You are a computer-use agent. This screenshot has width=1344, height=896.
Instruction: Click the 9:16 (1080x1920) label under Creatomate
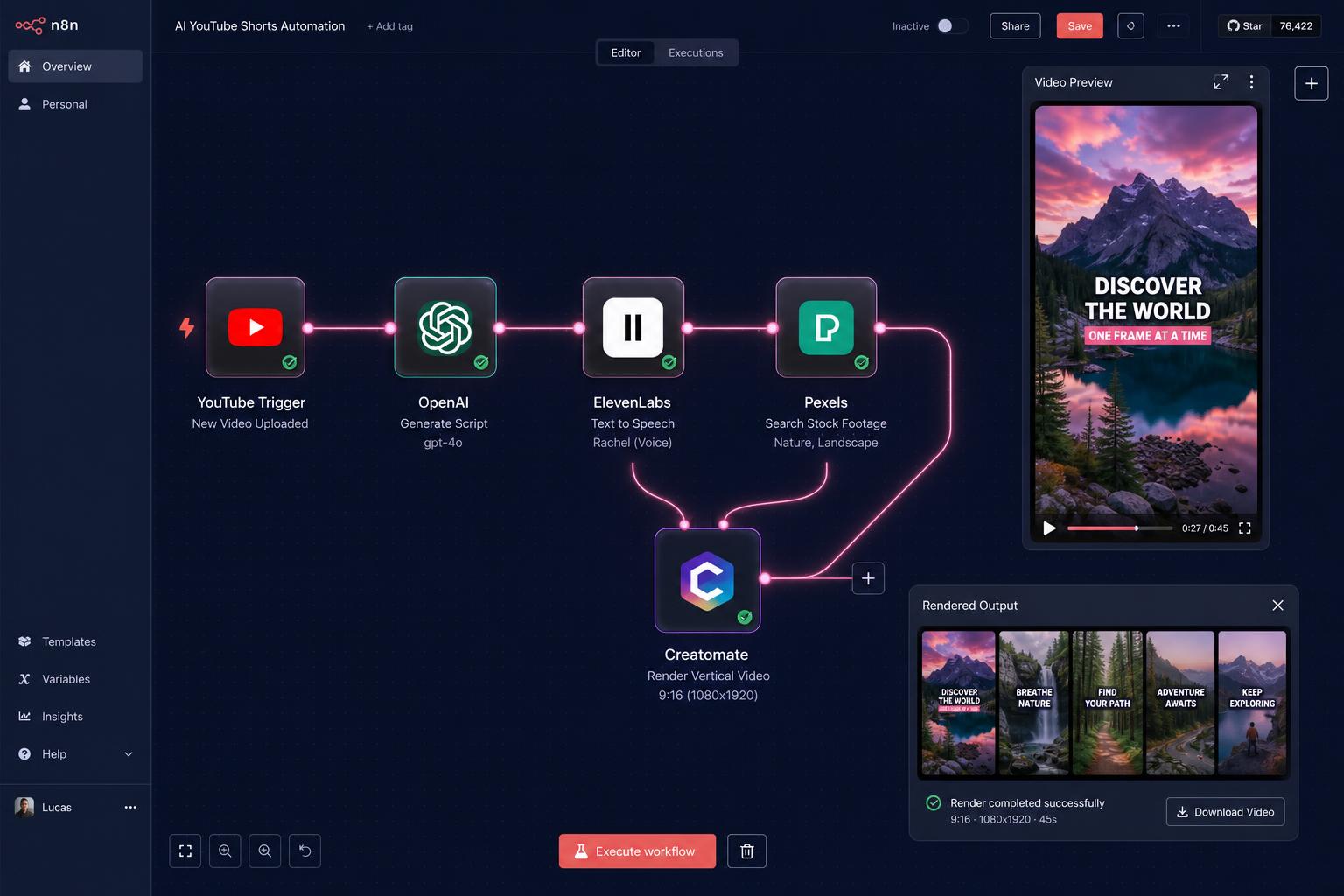click(x=708, y=696)
